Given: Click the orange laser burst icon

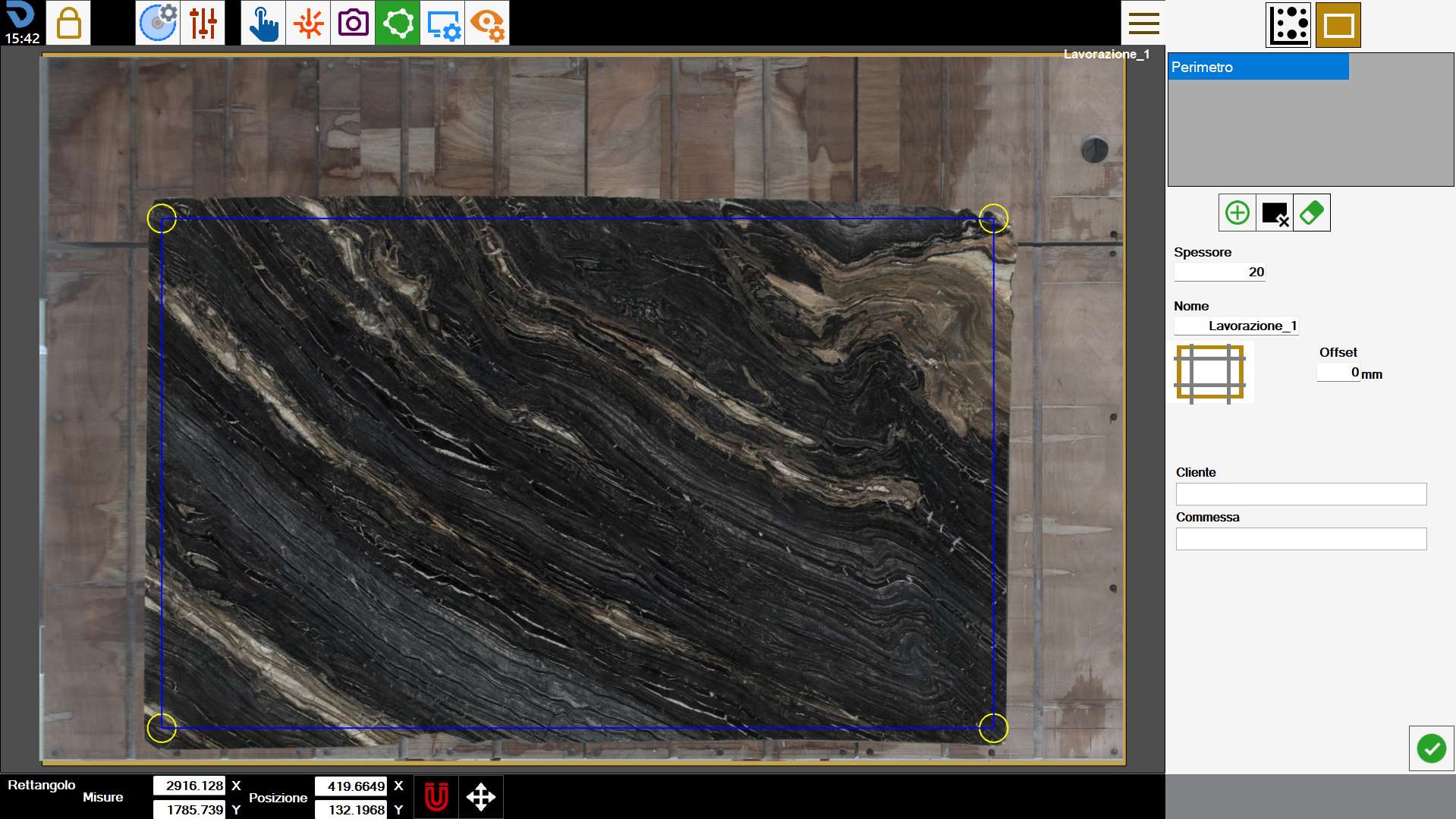Looking at the screenshot, I should 308,23.
